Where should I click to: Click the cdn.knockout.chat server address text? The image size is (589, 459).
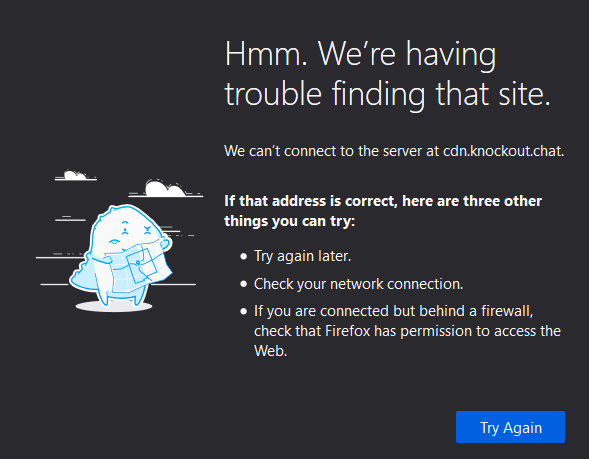(x=503, y=151)
